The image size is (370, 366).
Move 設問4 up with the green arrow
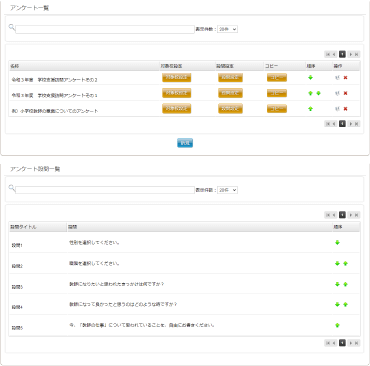345,304
